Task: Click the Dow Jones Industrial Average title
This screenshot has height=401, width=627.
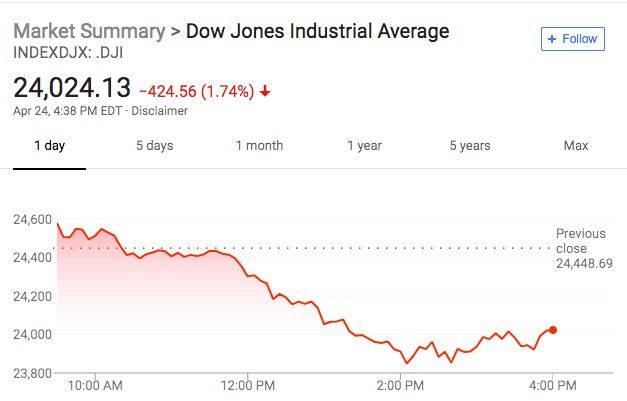Action: [319, 31]
